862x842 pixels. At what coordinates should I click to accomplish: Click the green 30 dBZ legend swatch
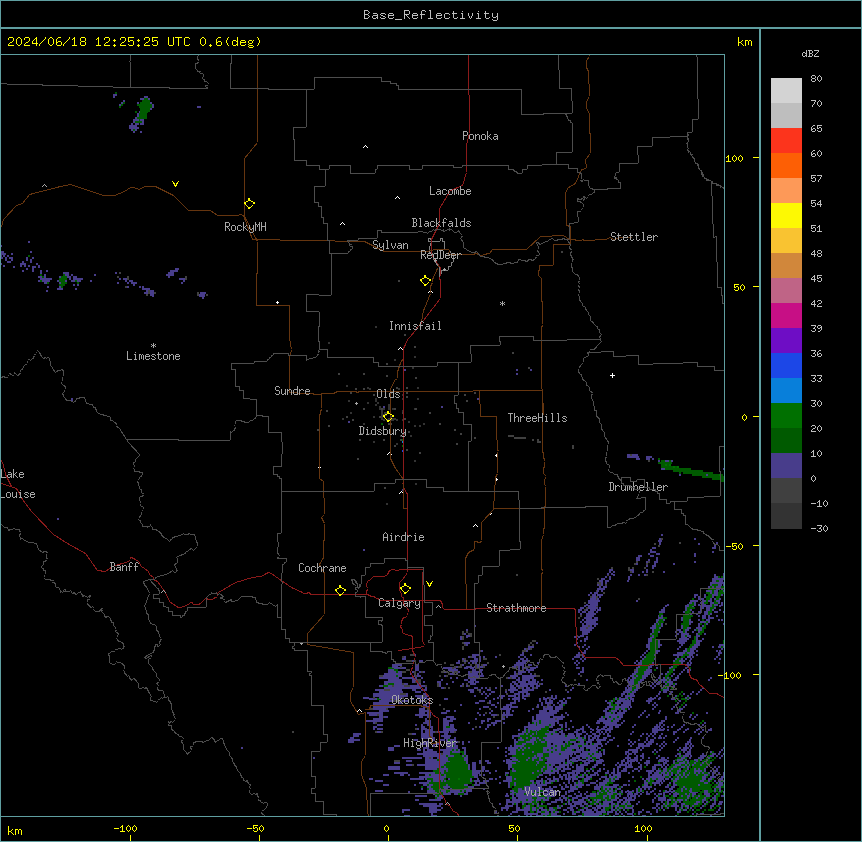tap(786, 416)
